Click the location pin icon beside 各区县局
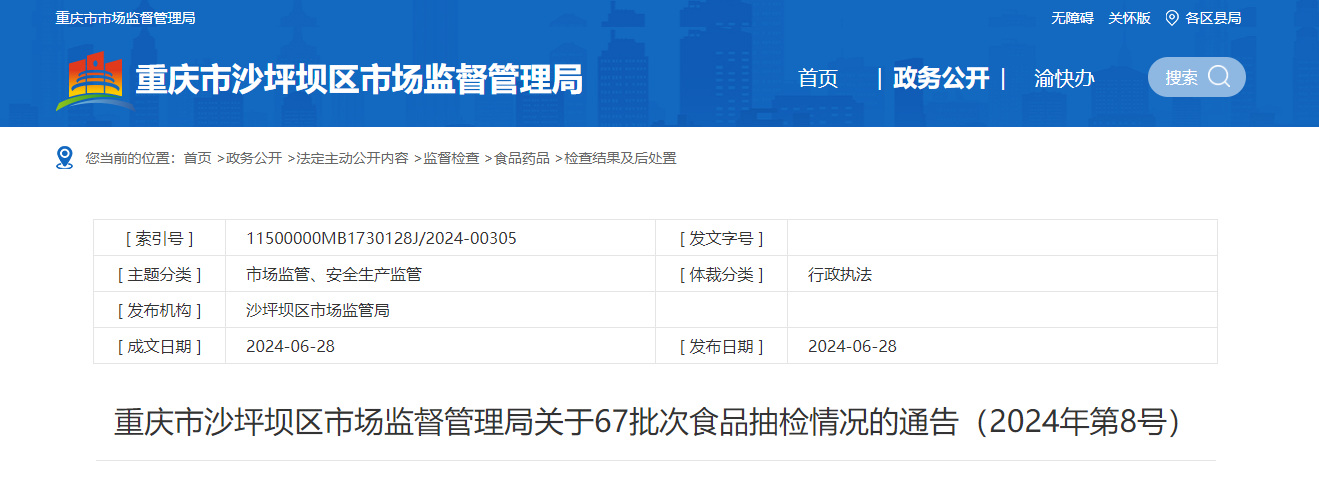Image resolution: width=1319 pixels, height=485 pixels. click(x=1172, y=18)
